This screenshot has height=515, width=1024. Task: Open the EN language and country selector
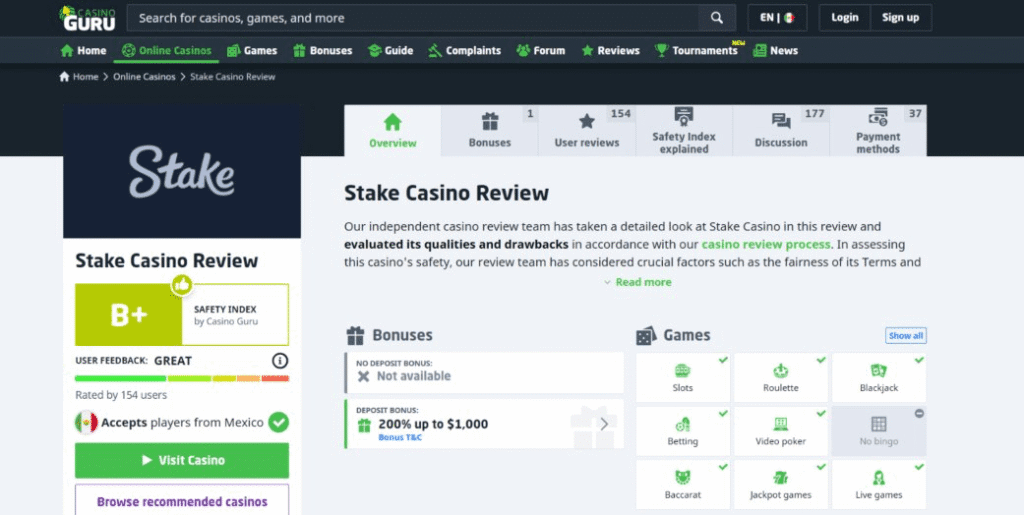pos(777,18)
